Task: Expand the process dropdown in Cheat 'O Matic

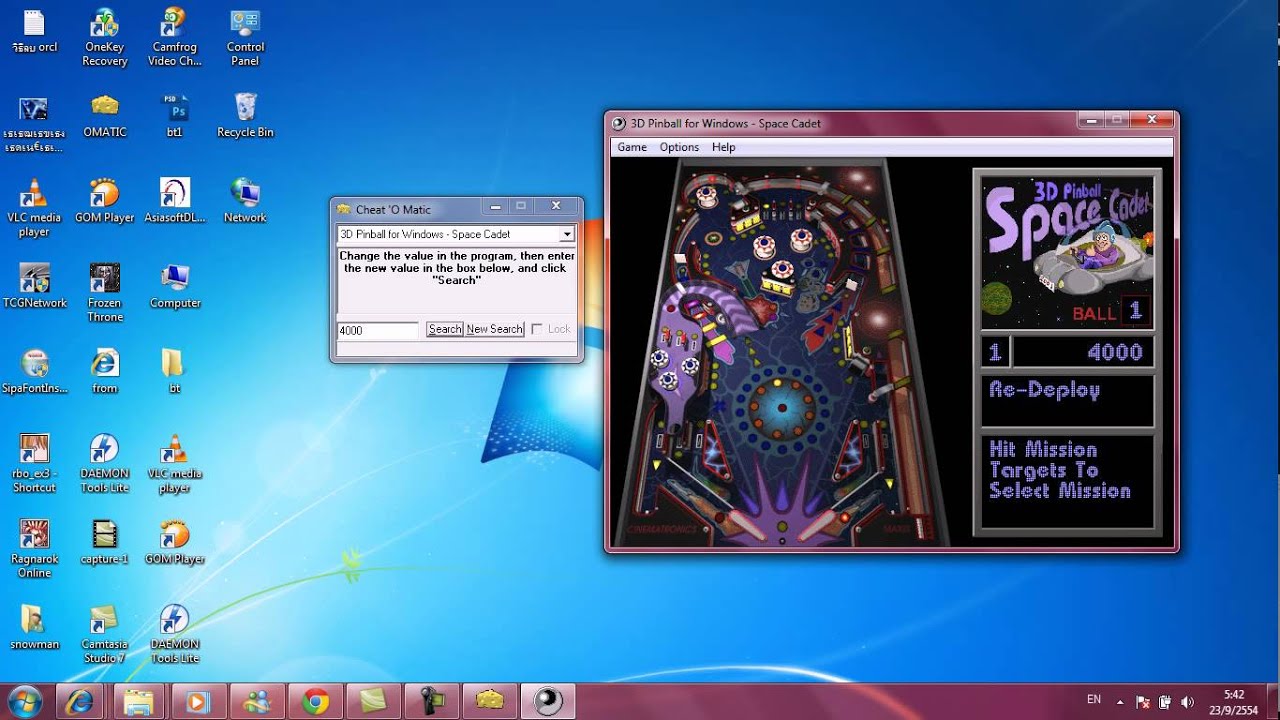Action: [x=567, y=234]
